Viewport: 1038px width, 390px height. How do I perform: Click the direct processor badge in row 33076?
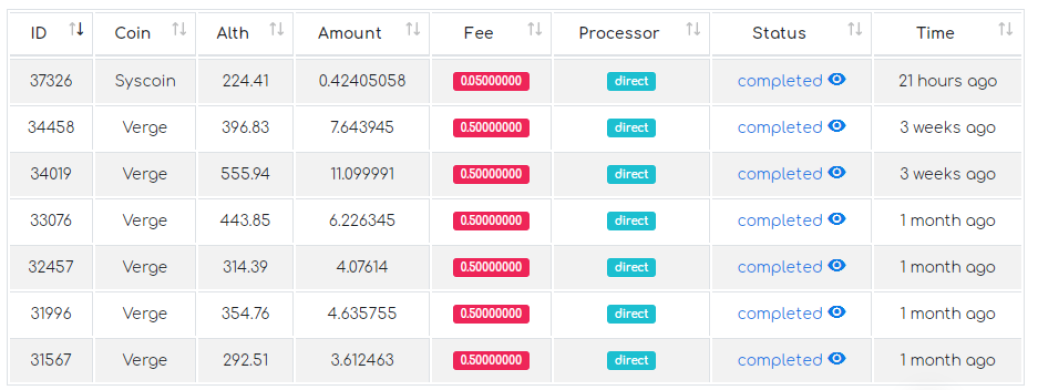(632, 220)
